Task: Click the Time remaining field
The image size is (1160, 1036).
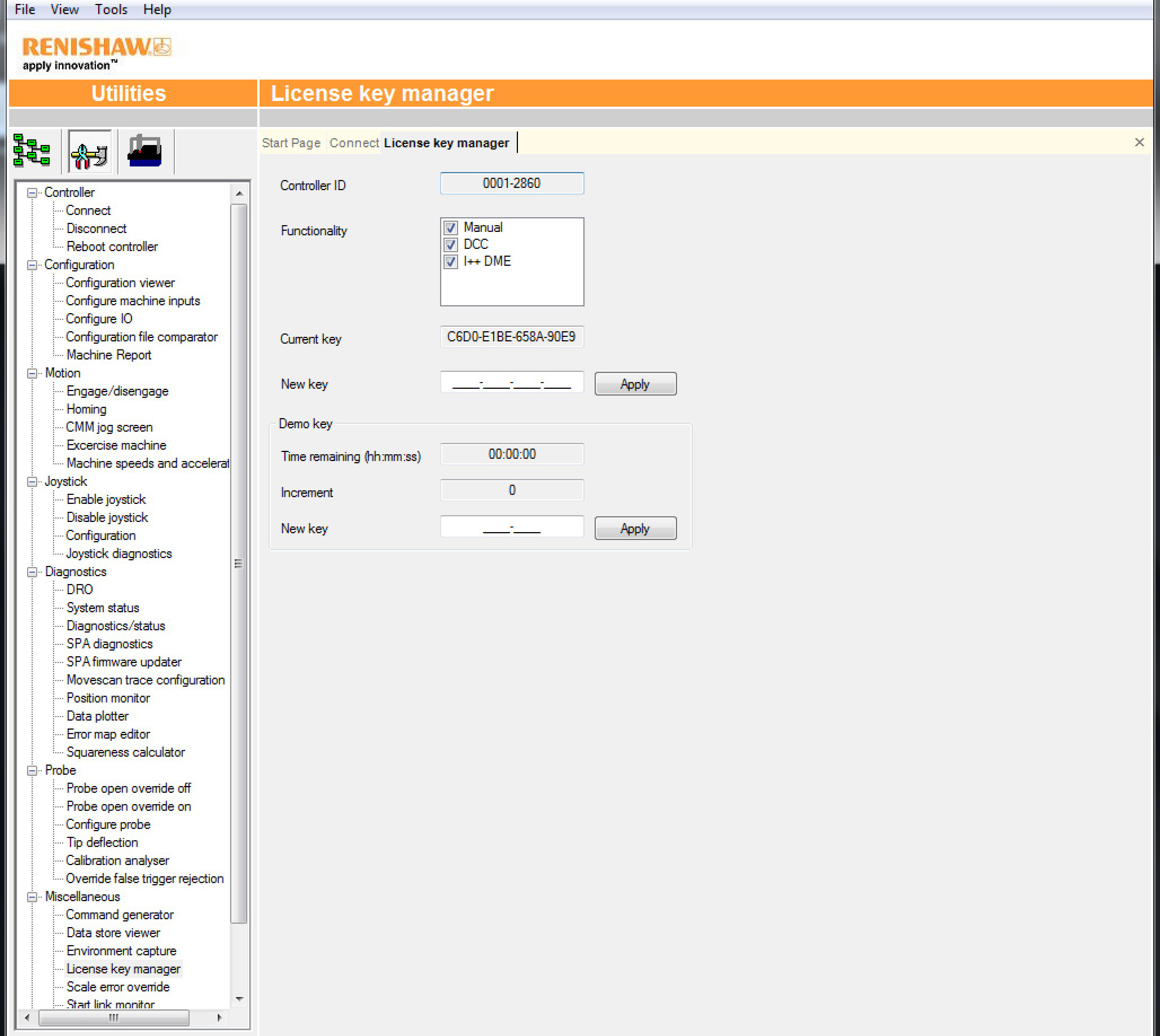Action: tap(512, 454)
